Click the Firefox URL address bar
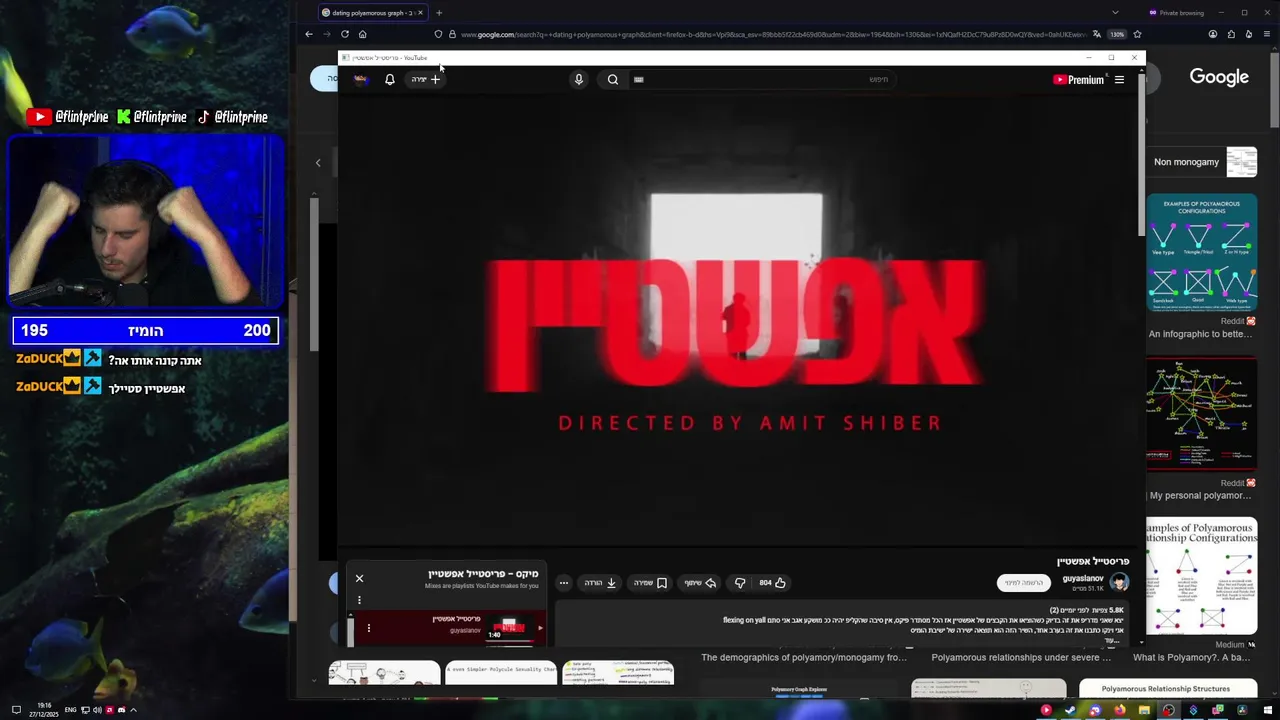 coord(772,34)
